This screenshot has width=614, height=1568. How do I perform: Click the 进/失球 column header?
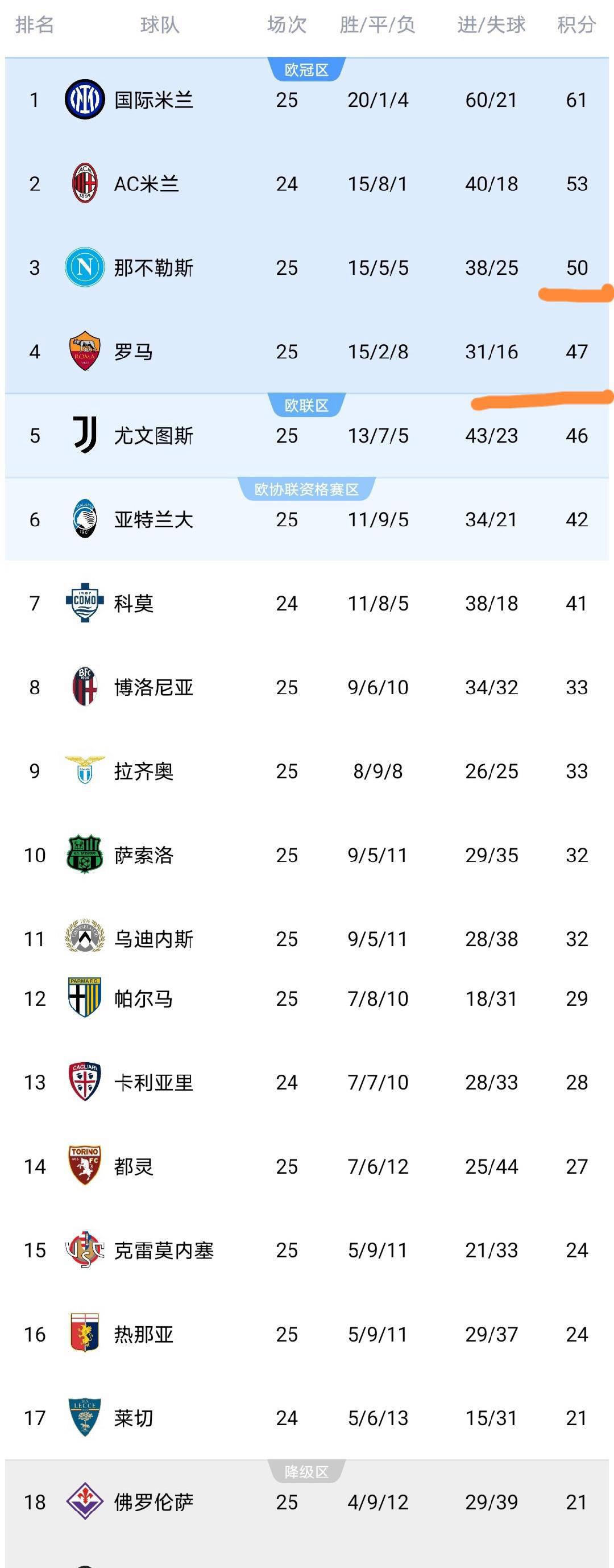[491, 25]
